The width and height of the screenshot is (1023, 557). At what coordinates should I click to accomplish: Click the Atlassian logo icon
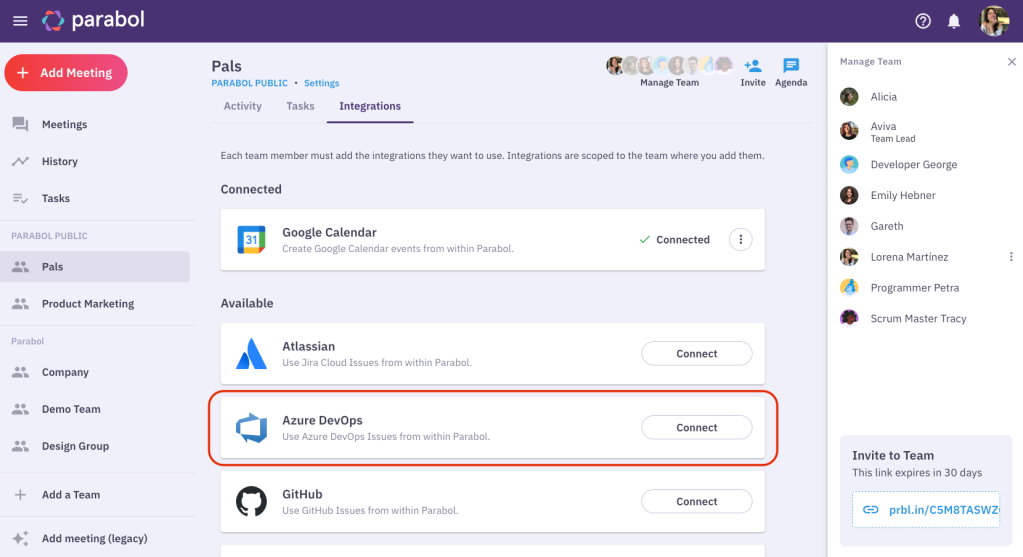tap(251, 354)
